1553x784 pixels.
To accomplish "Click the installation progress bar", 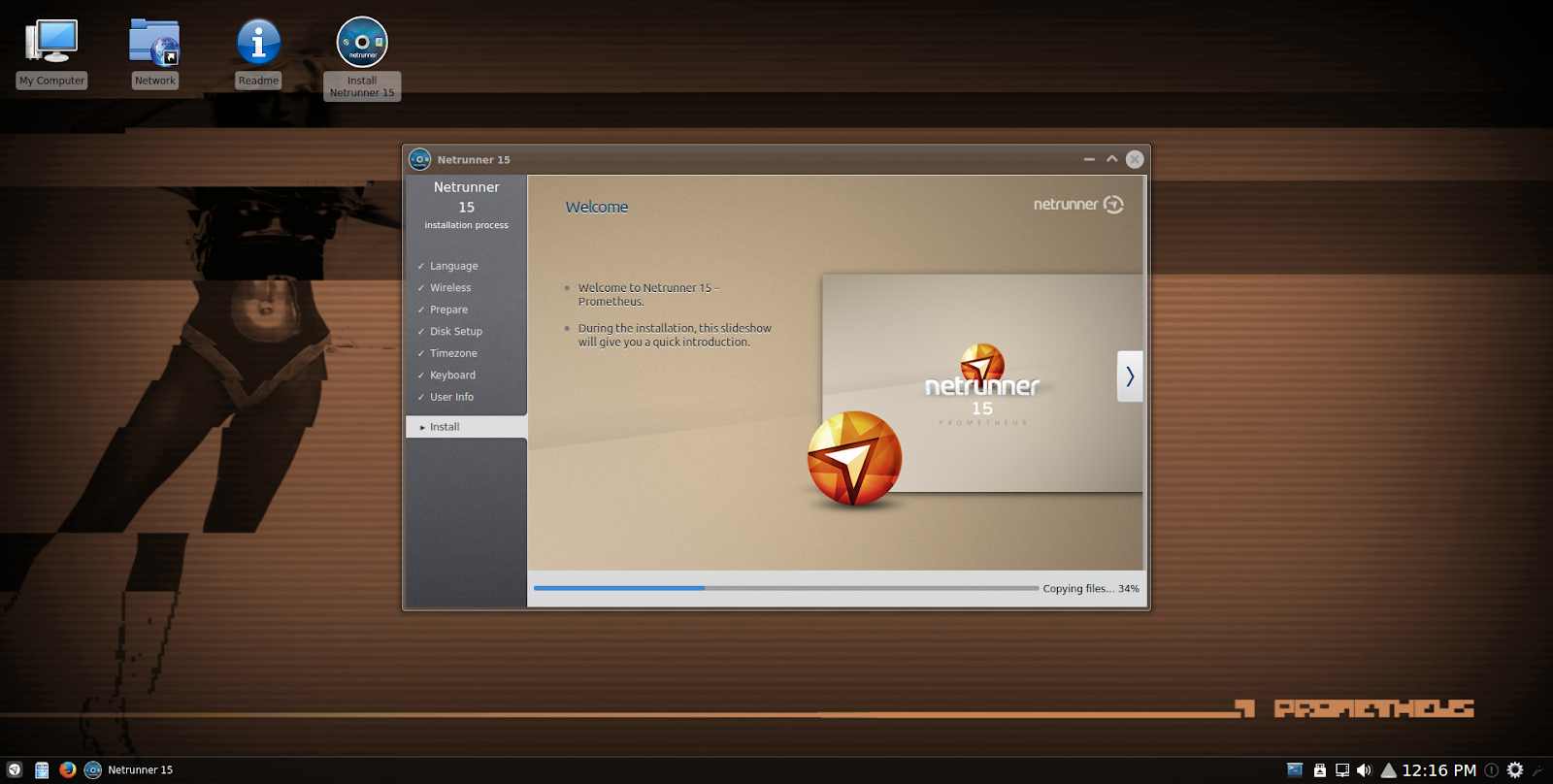I will (785, 588).
